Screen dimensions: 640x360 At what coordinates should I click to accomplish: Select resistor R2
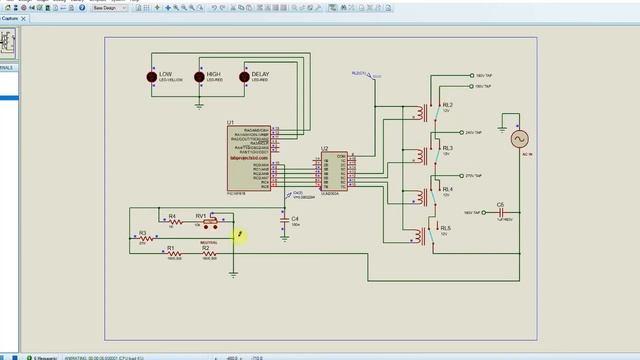click(209, 253)
